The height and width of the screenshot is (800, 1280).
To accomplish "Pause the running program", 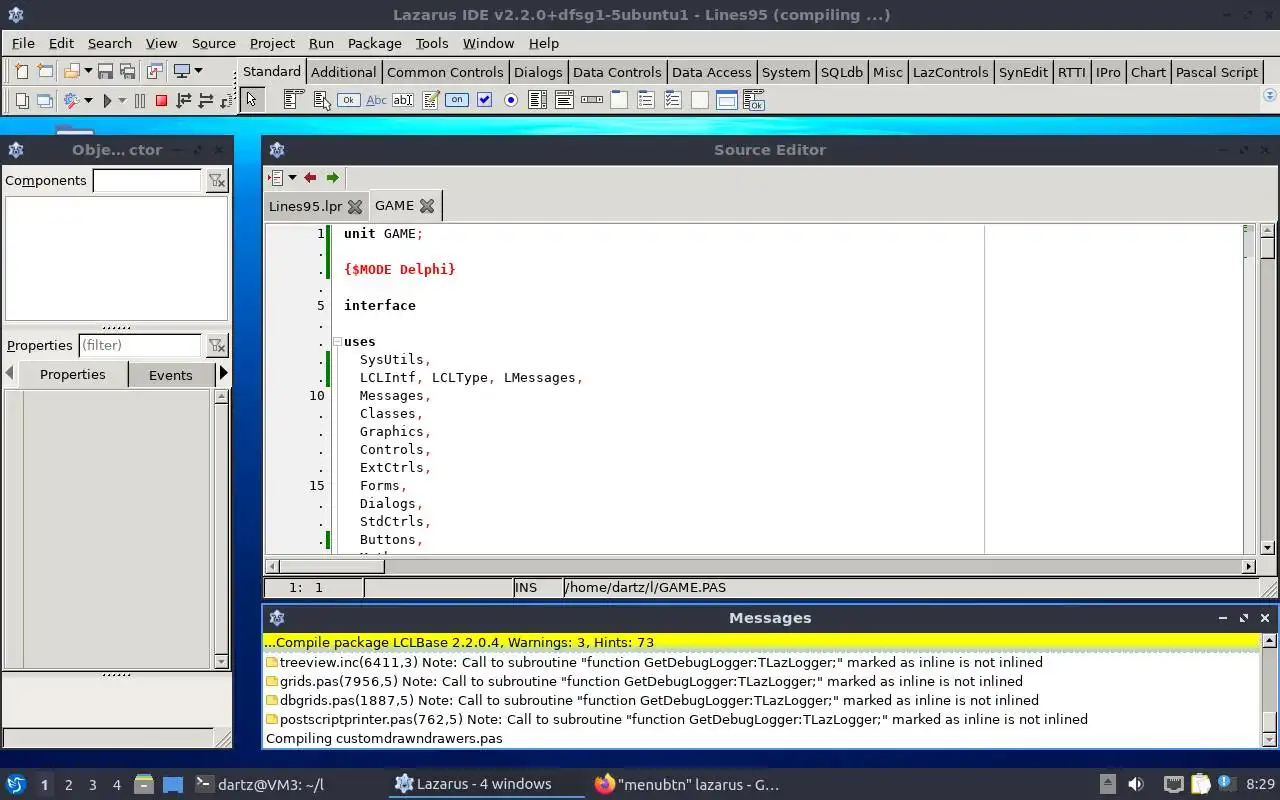I will click(x=140, y=100).
